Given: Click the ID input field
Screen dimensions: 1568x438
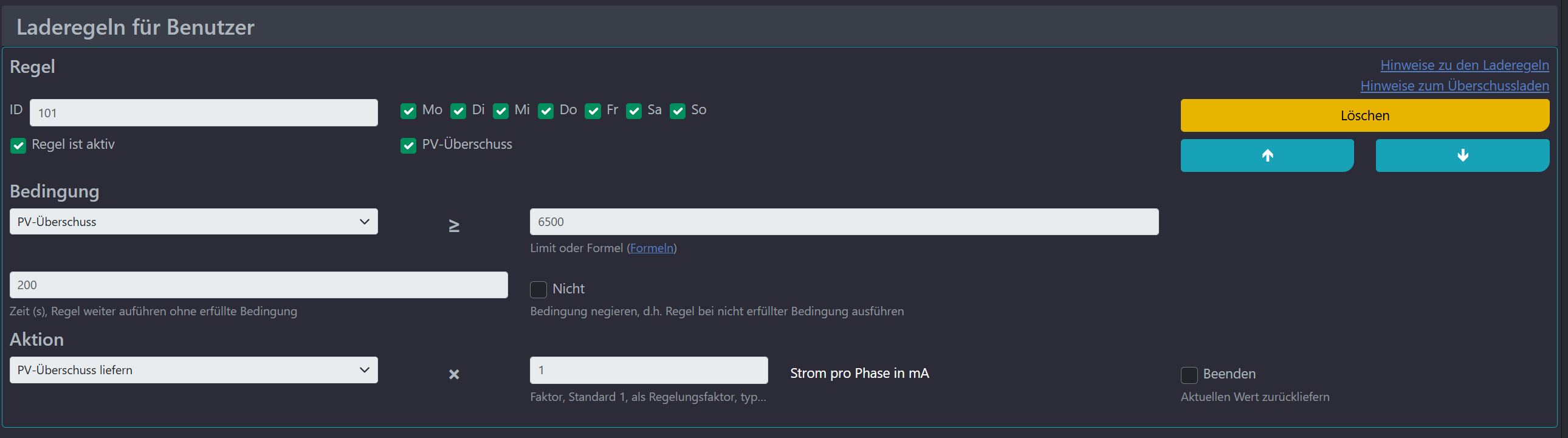Looking at the screenshot, I should 204,113.
